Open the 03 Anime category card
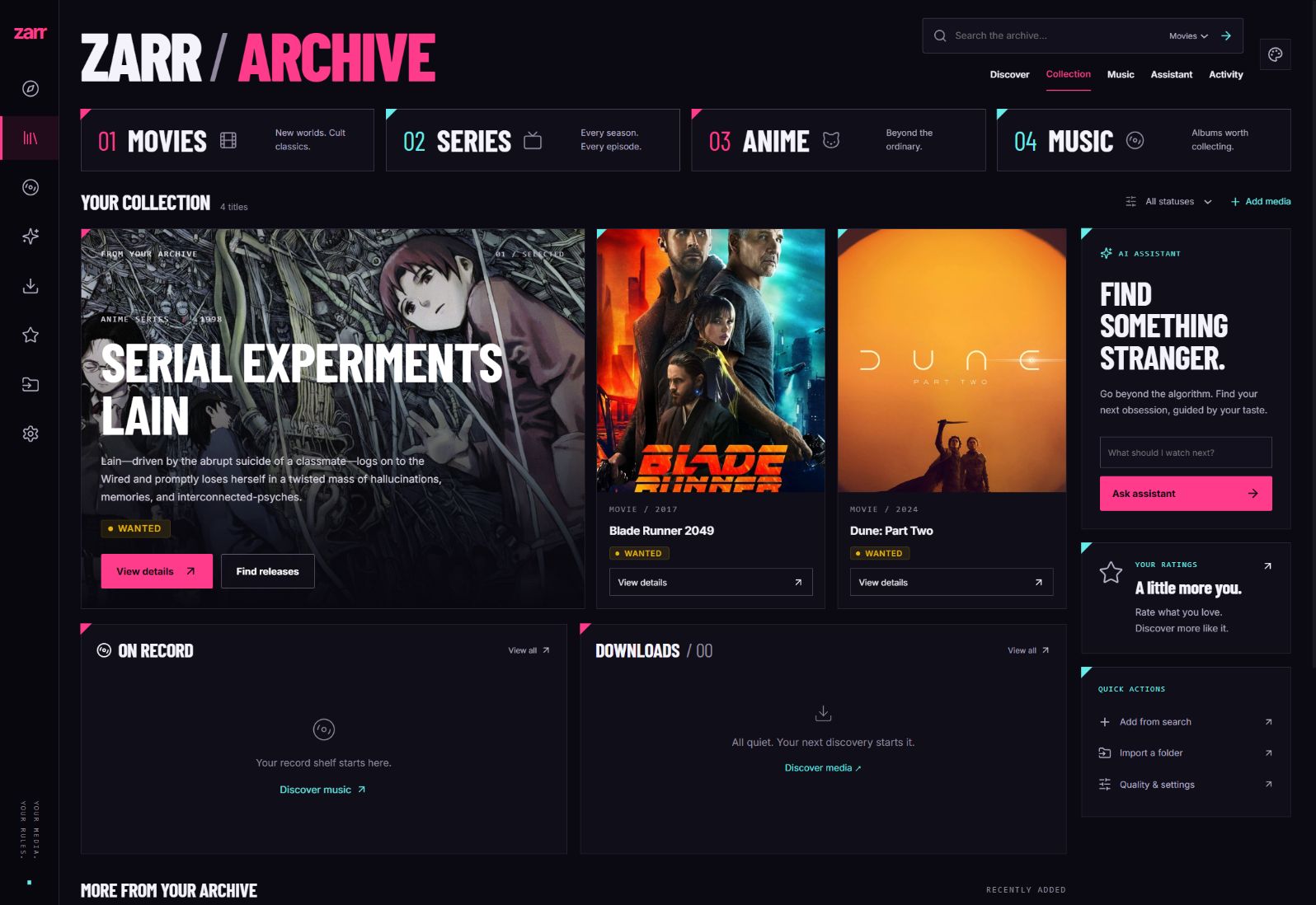 click(x=839, y=140)
